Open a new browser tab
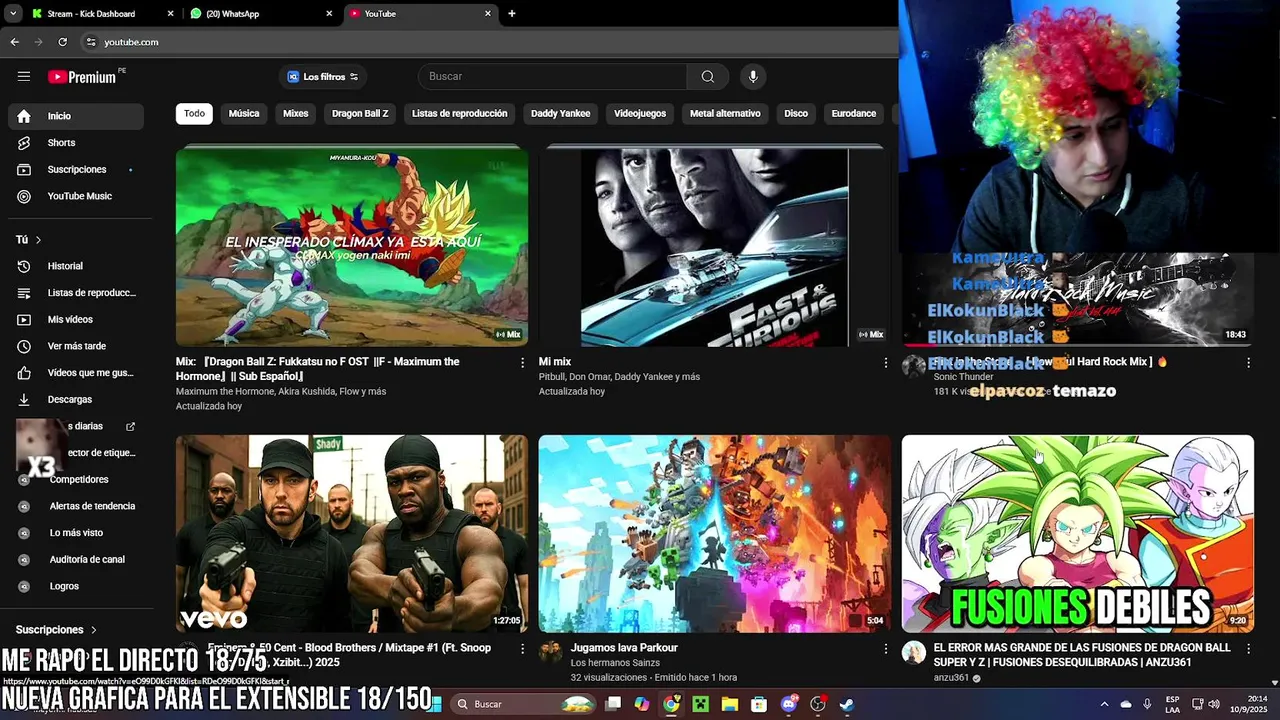The height and width of the screenshot is (720, 1280). [x=512, y=14]
